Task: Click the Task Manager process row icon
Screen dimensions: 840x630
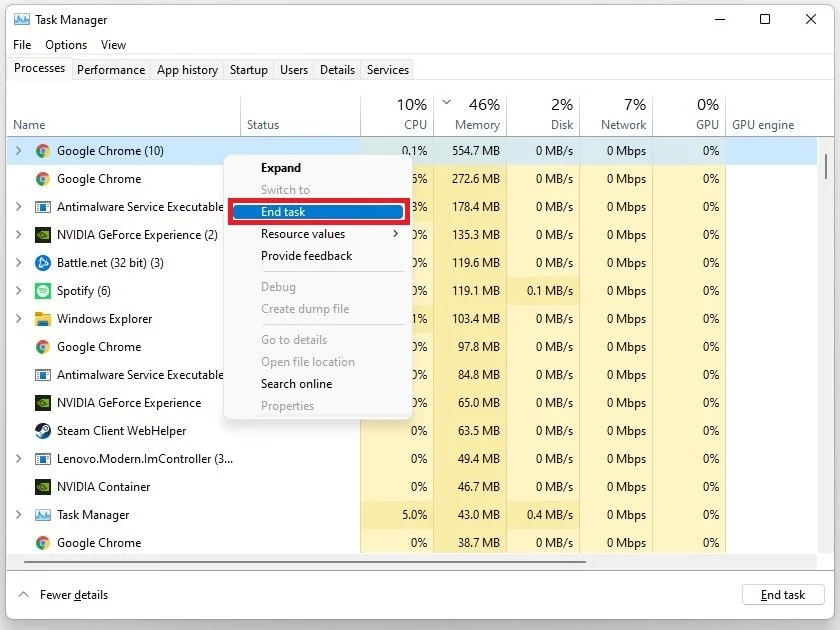Action: pyautogui.click(x=43, y=515)
